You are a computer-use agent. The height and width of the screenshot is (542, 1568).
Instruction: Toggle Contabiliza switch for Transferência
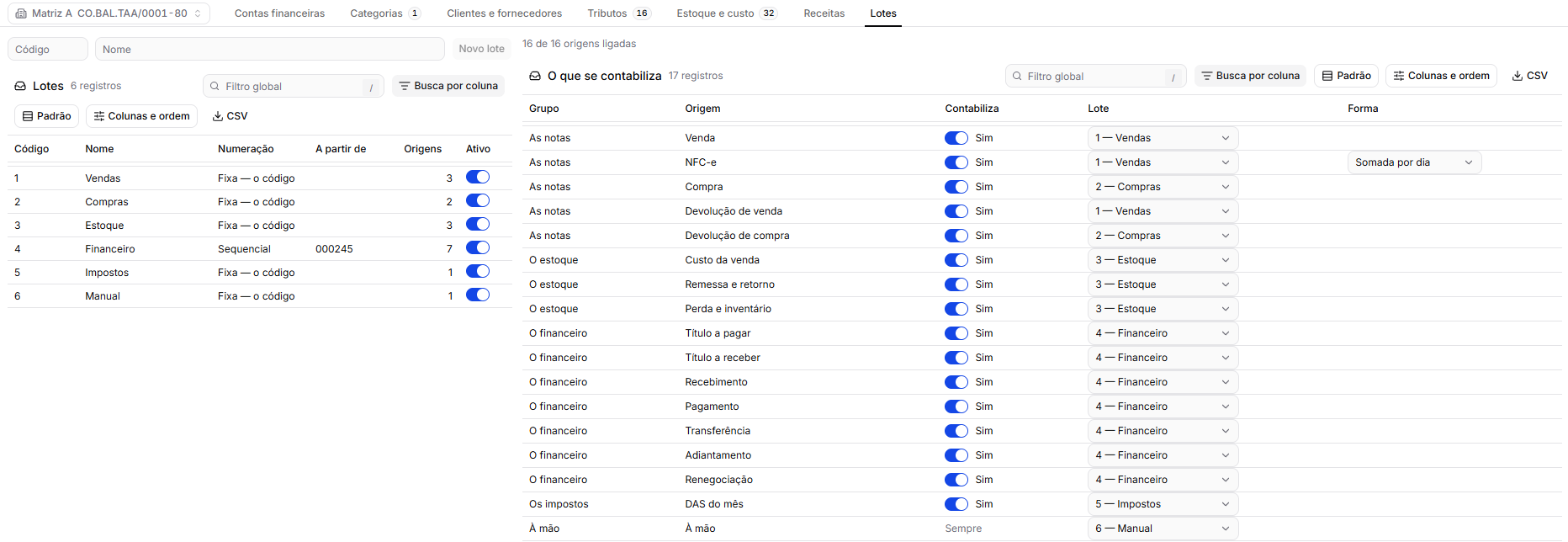point(956,431)
